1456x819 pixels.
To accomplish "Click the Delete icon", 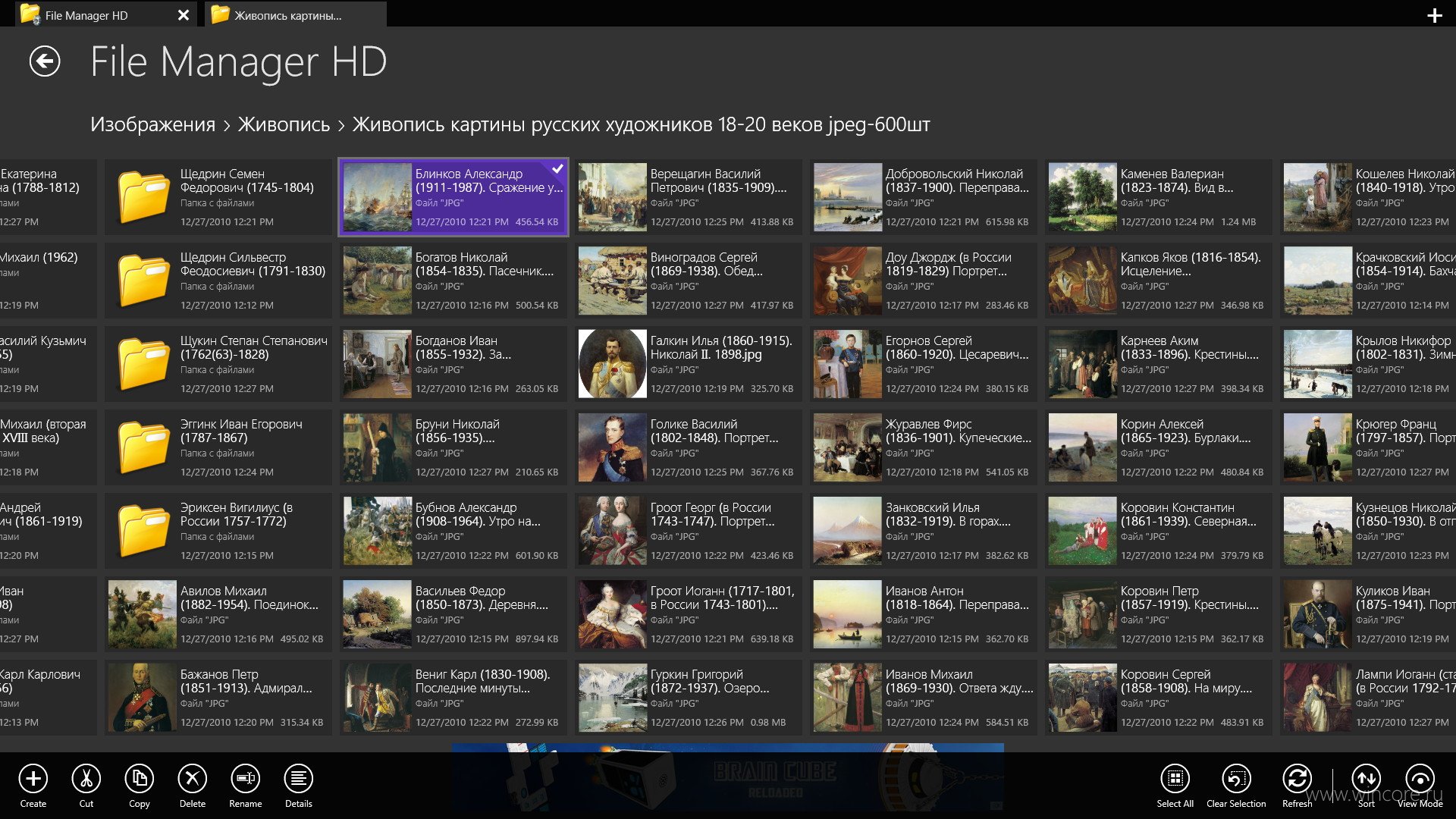I will [193, 779].
